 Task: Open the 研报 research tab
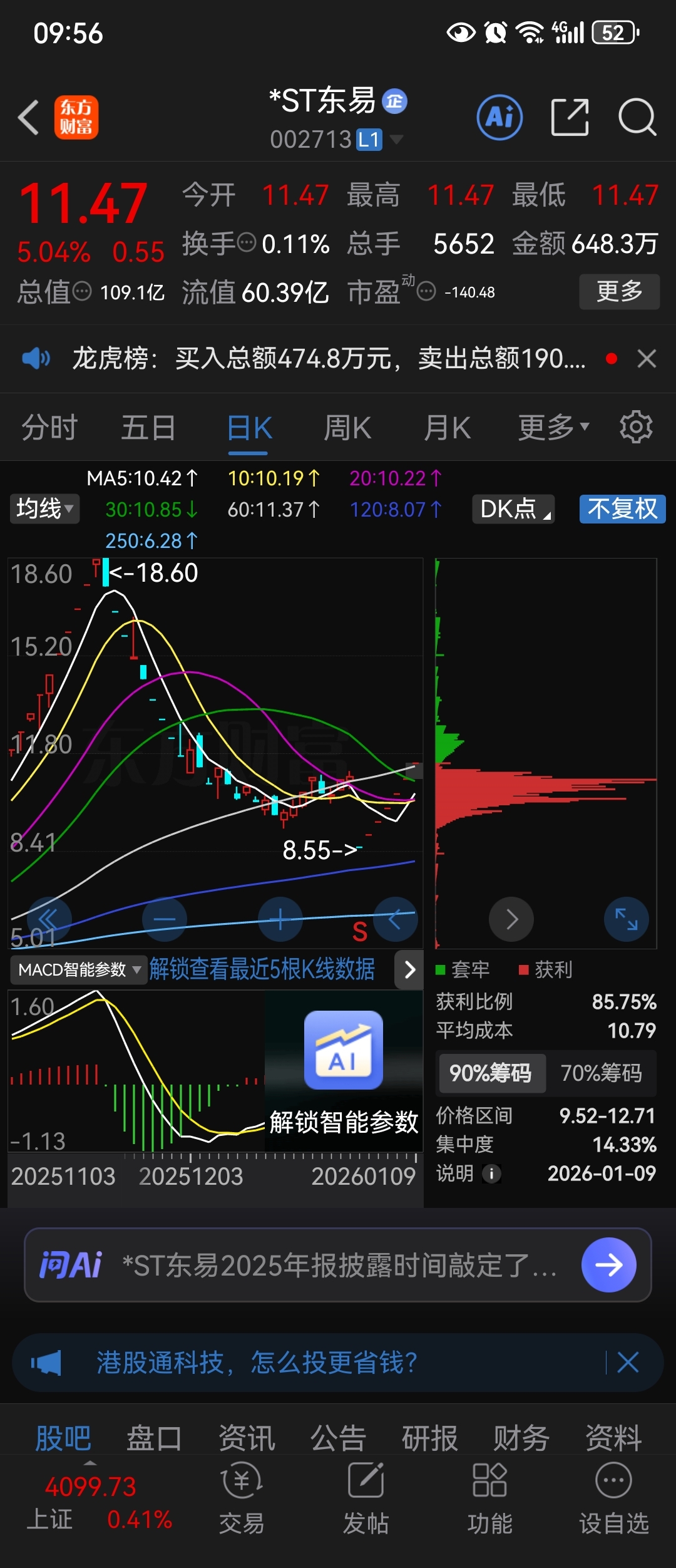pos(430,1438)
